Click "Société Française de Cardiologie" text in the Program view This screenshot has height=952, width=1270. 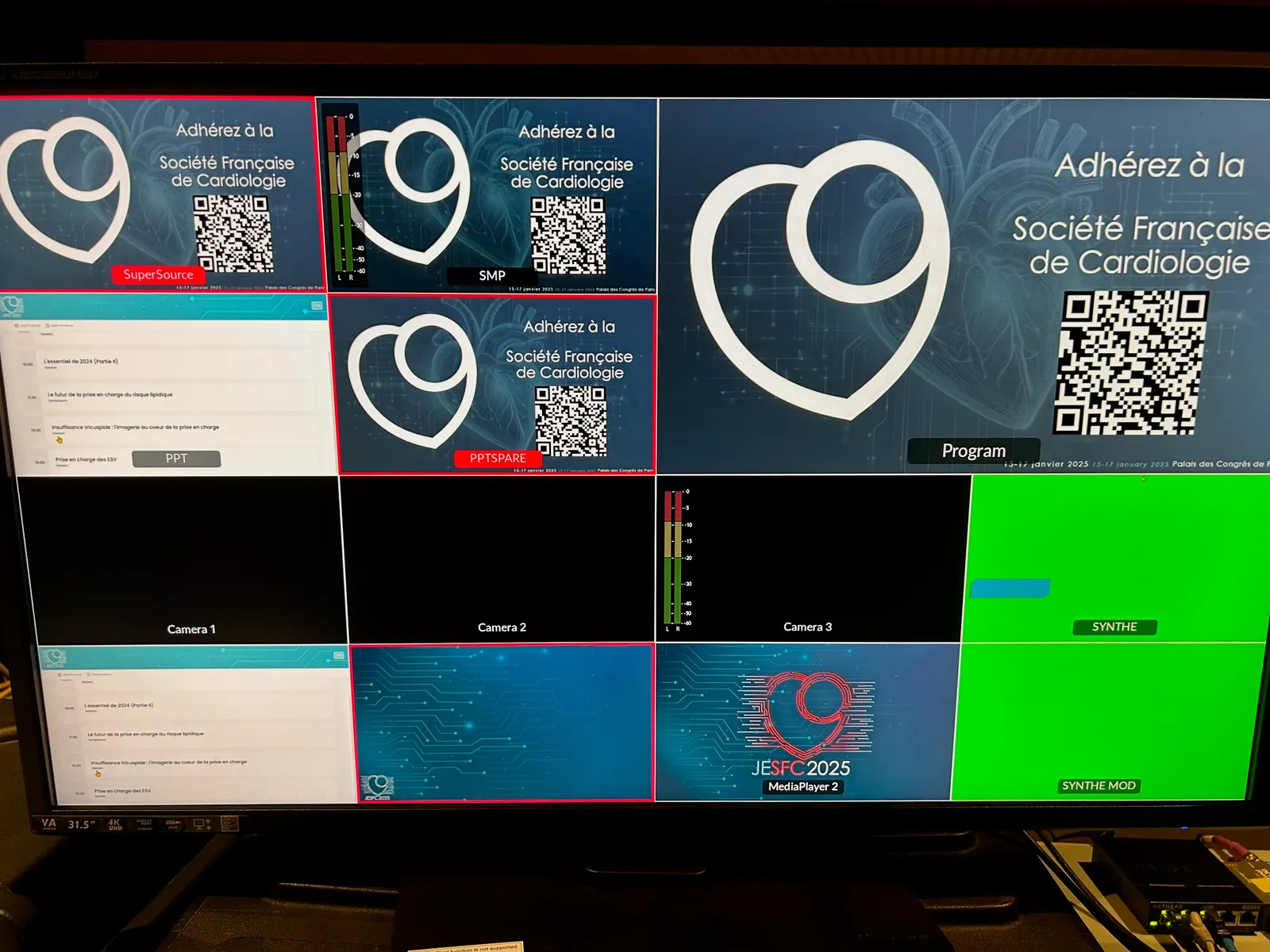point(1141,244)
